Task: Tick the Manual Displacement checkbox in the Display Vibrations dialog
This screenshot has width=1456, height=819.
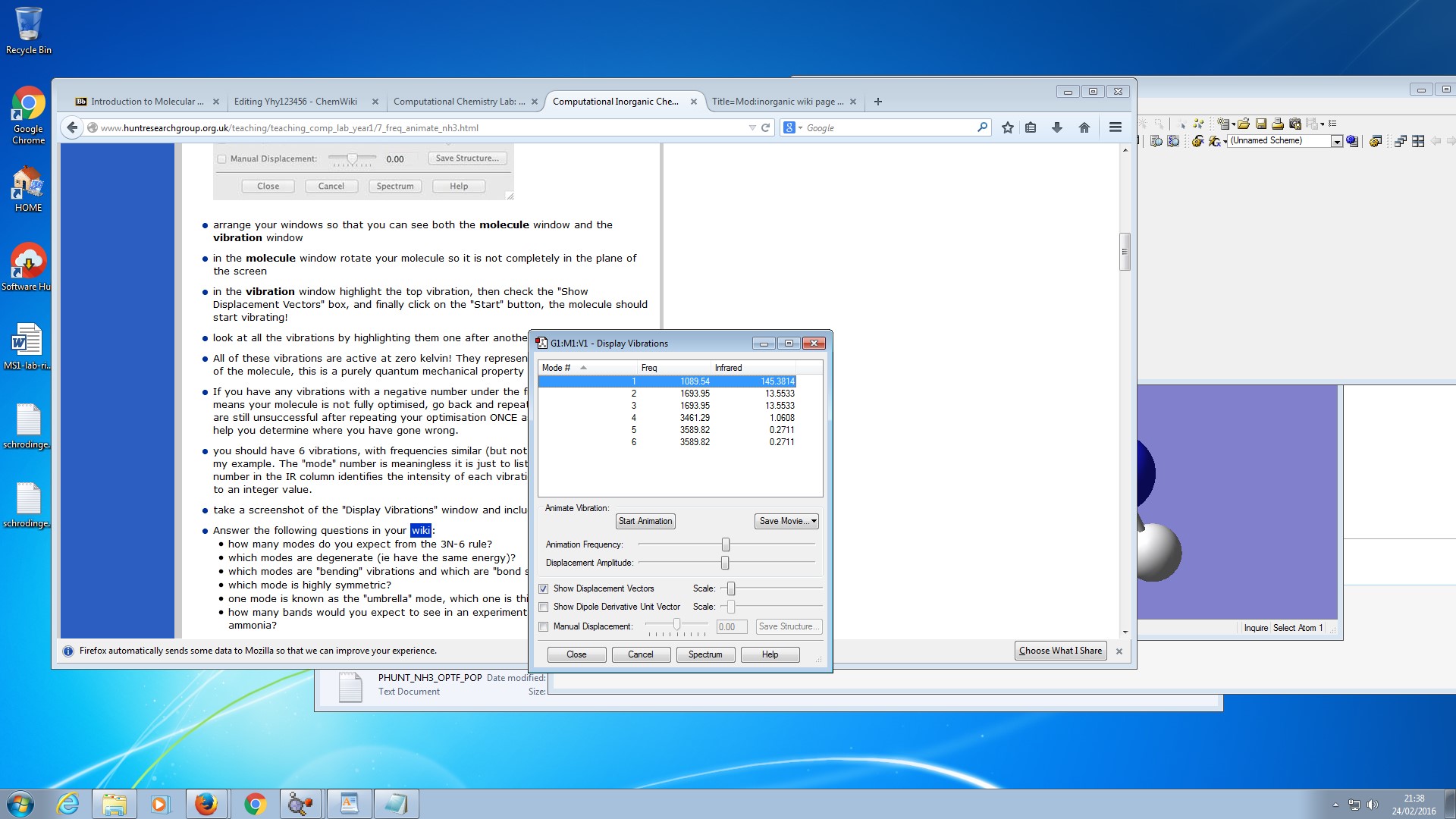Action: coord(544,626)
